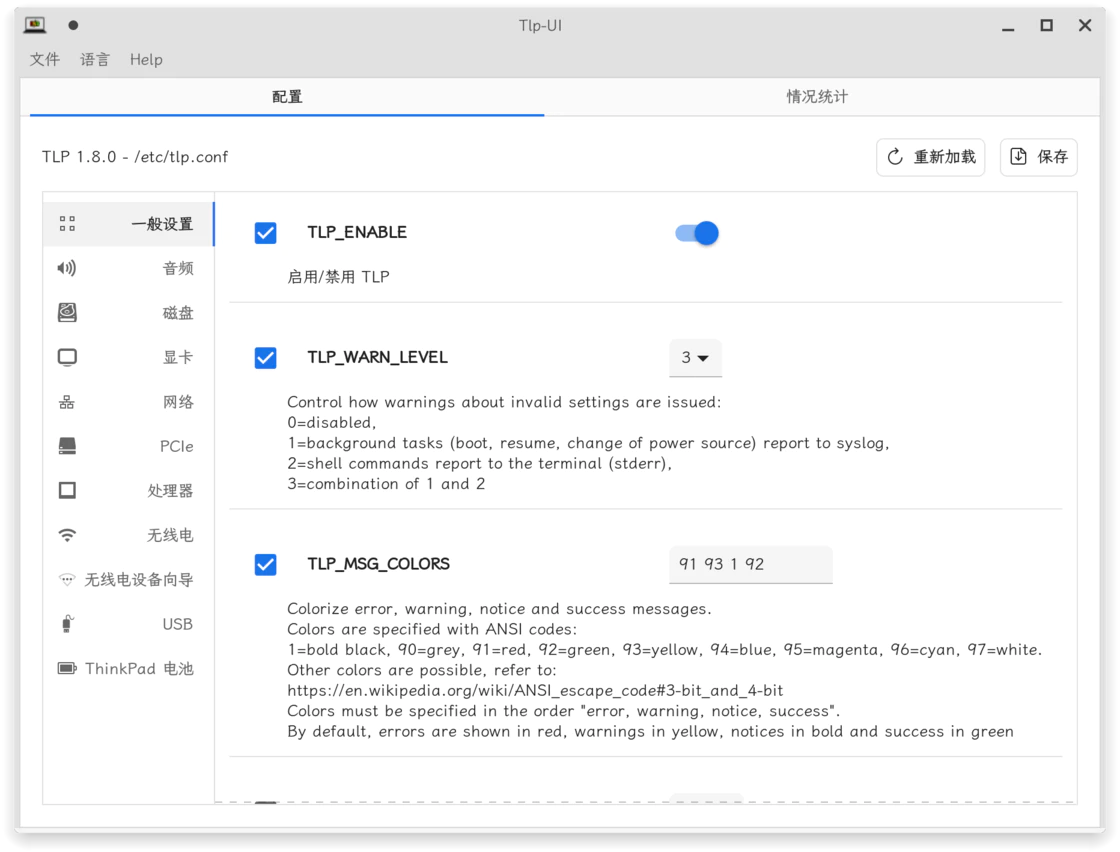
Task: Uncheck the TLP_MSG_COLORS checkbox
Action: point(266,565)
